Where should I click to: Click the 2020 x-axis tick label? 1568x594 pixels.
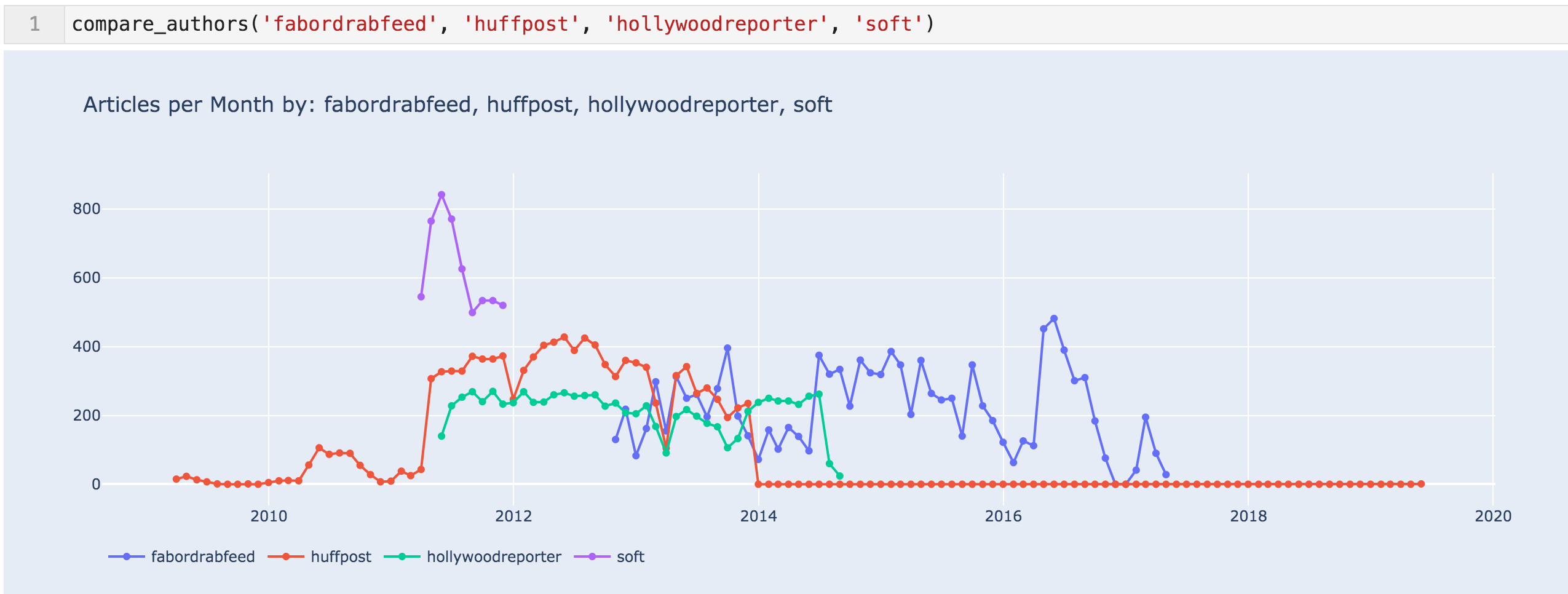pos(1492,516)
